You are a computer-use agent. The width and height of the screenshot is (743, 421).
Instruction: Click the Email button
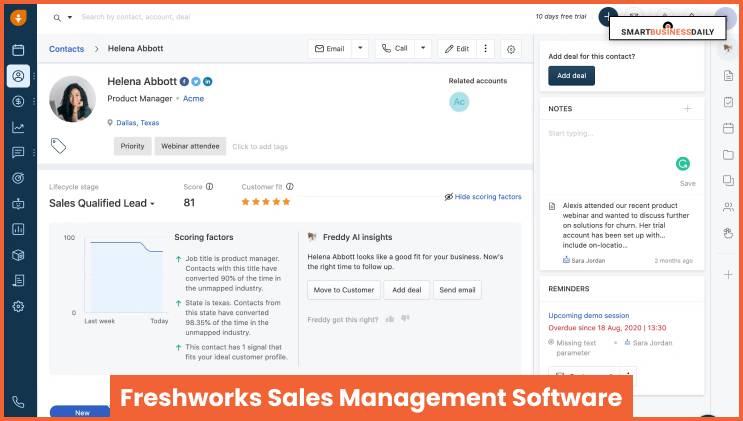pos(330,48)
